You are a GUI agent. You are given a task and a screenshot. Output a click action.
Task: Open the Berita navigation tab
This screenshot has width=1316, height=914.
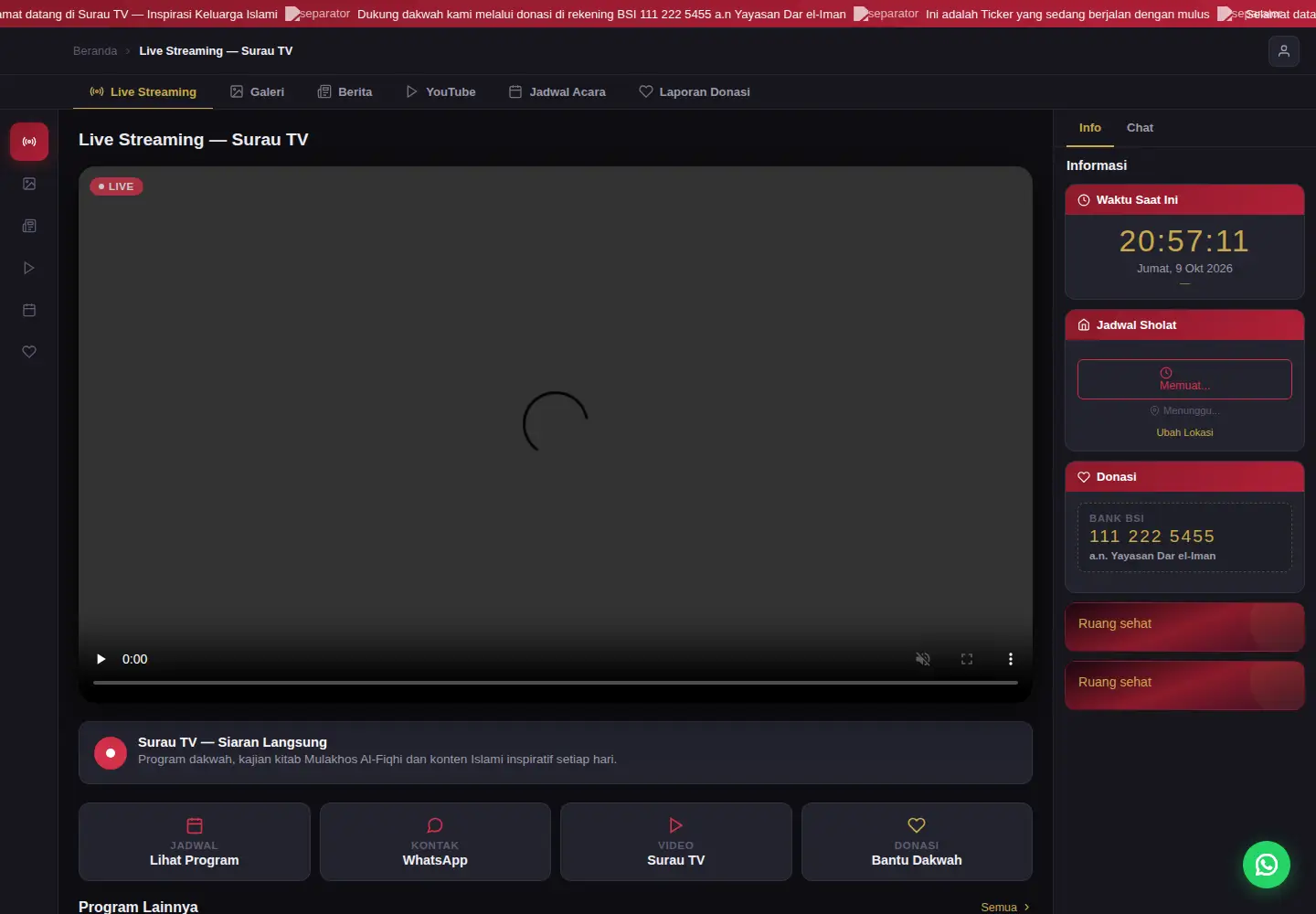(345, 92)
